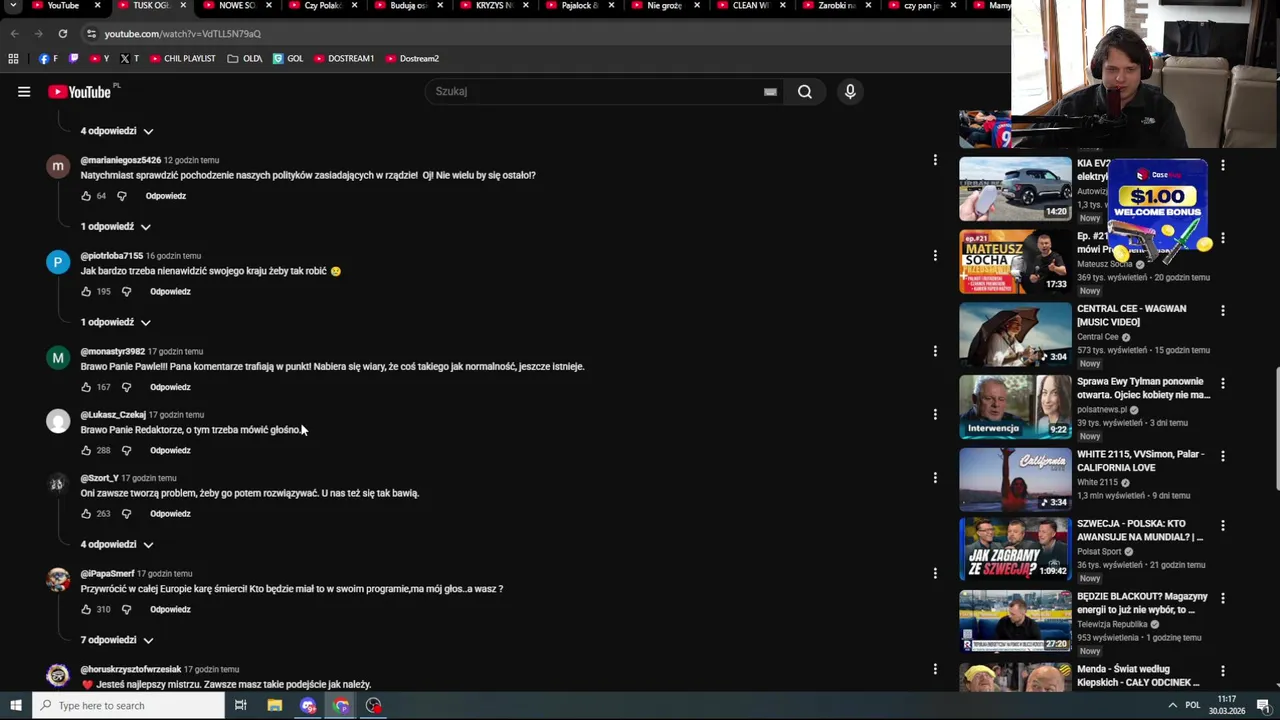
Task: Reply to @monastyr3982 with Odpowiedz
Action: click(170, 387)
